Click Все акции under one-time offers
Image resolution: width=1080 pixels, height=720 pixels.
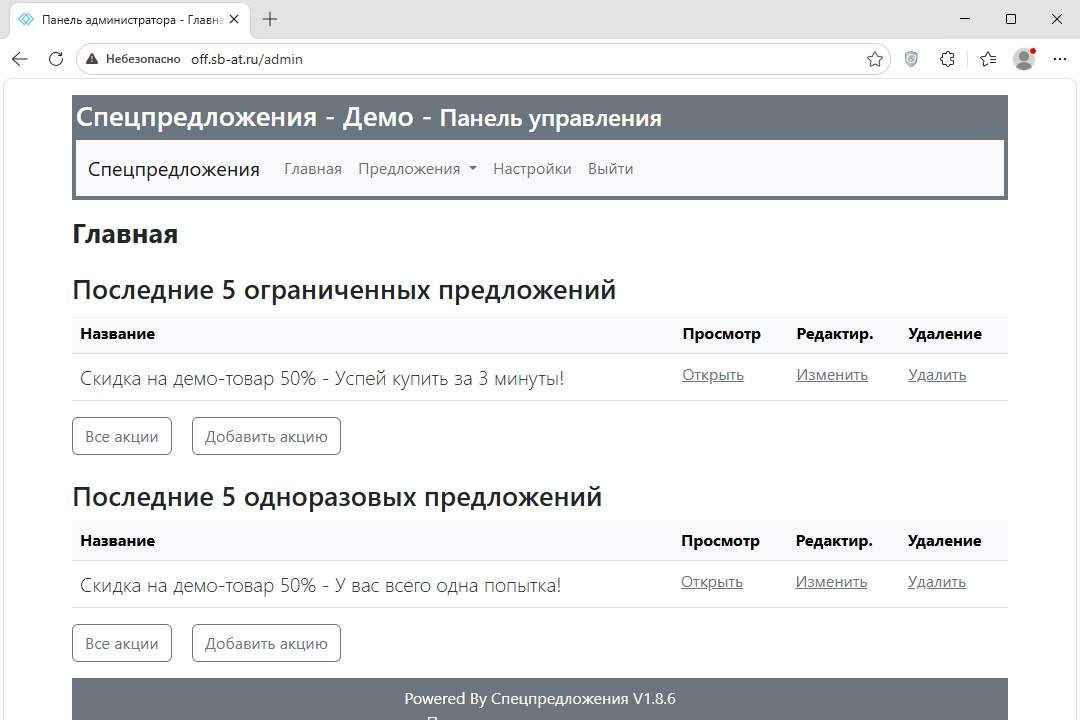click(x=122, y=643)
